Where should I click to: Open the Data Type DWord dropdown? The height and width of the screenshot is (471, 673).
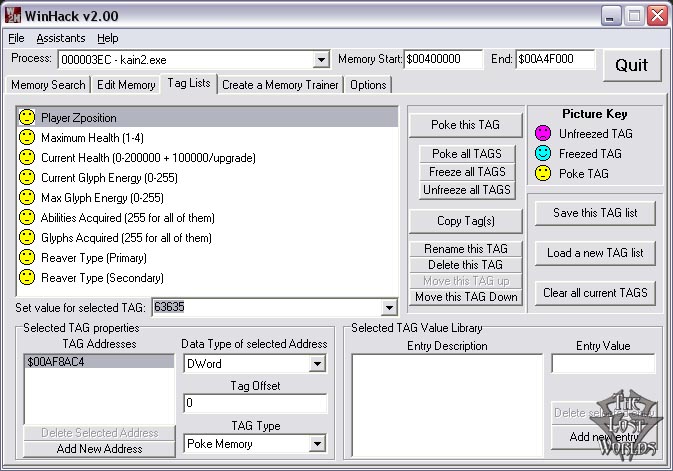[x=317, y=364]
